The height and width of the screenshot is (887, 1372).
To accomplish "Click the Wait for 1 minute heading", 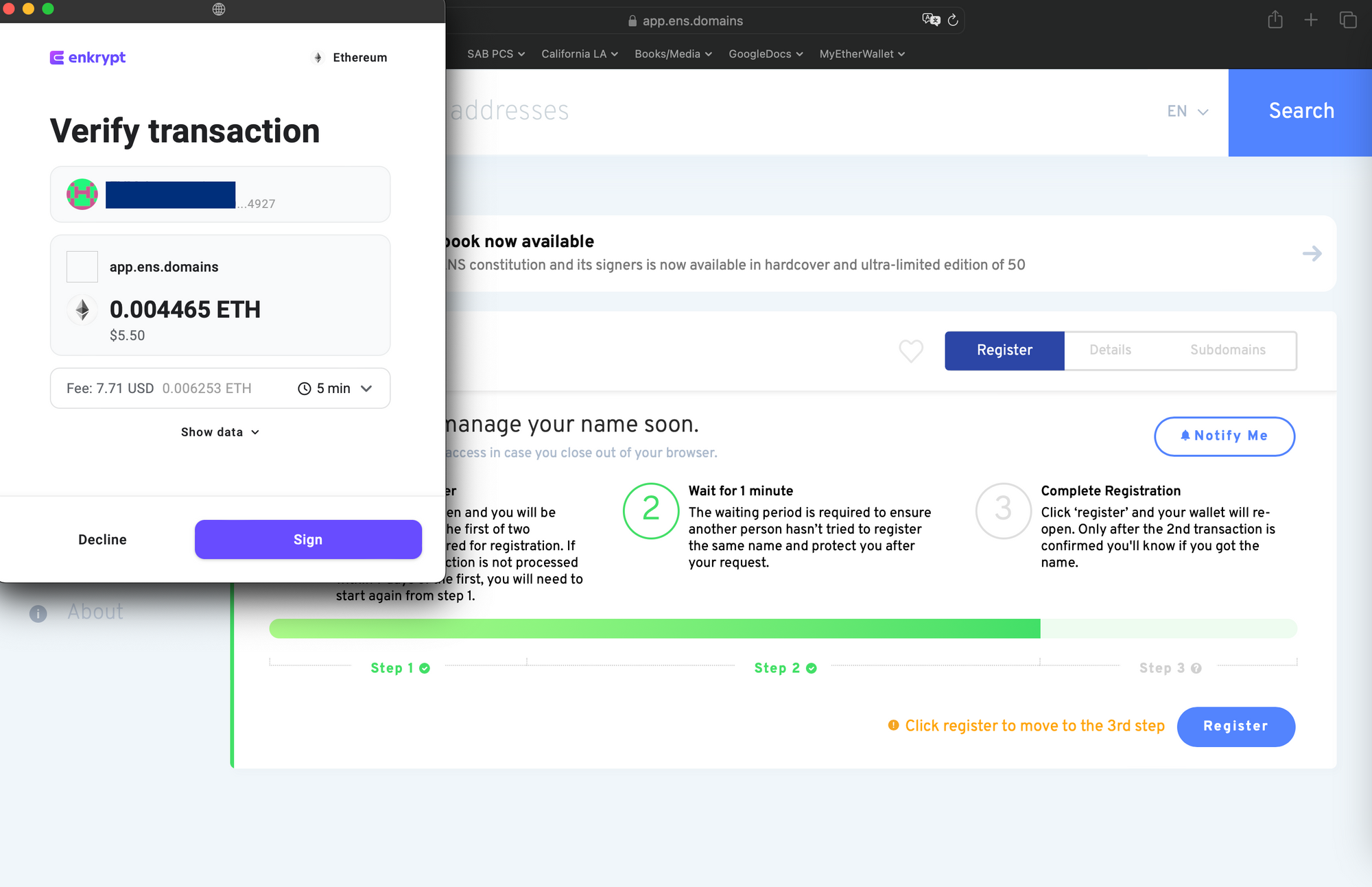I will 741,490.
